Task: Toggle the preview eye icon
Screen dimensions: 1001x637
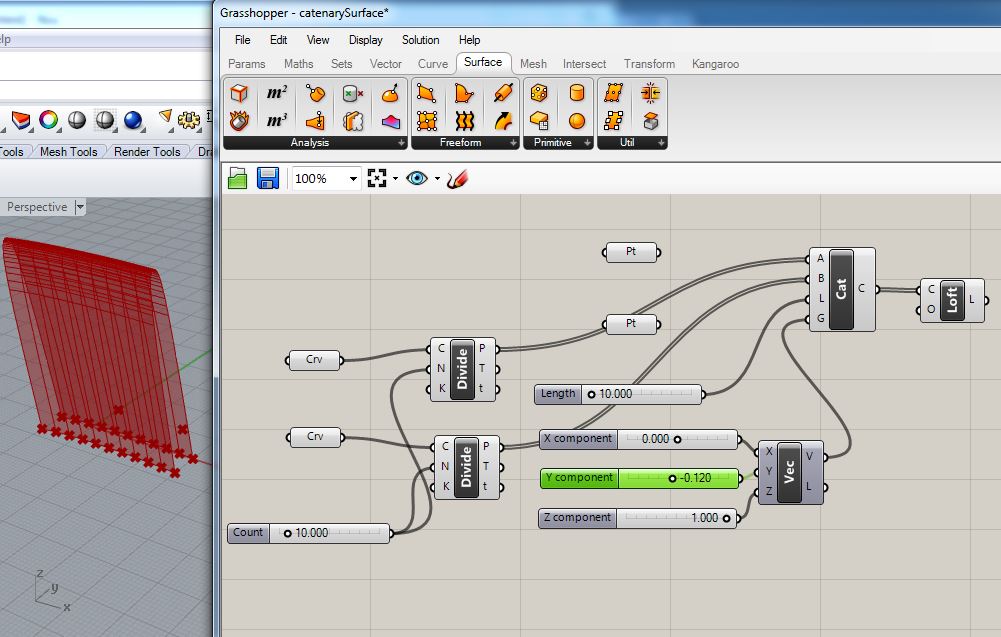Action: pyautogui.click(x=416, y=178)
